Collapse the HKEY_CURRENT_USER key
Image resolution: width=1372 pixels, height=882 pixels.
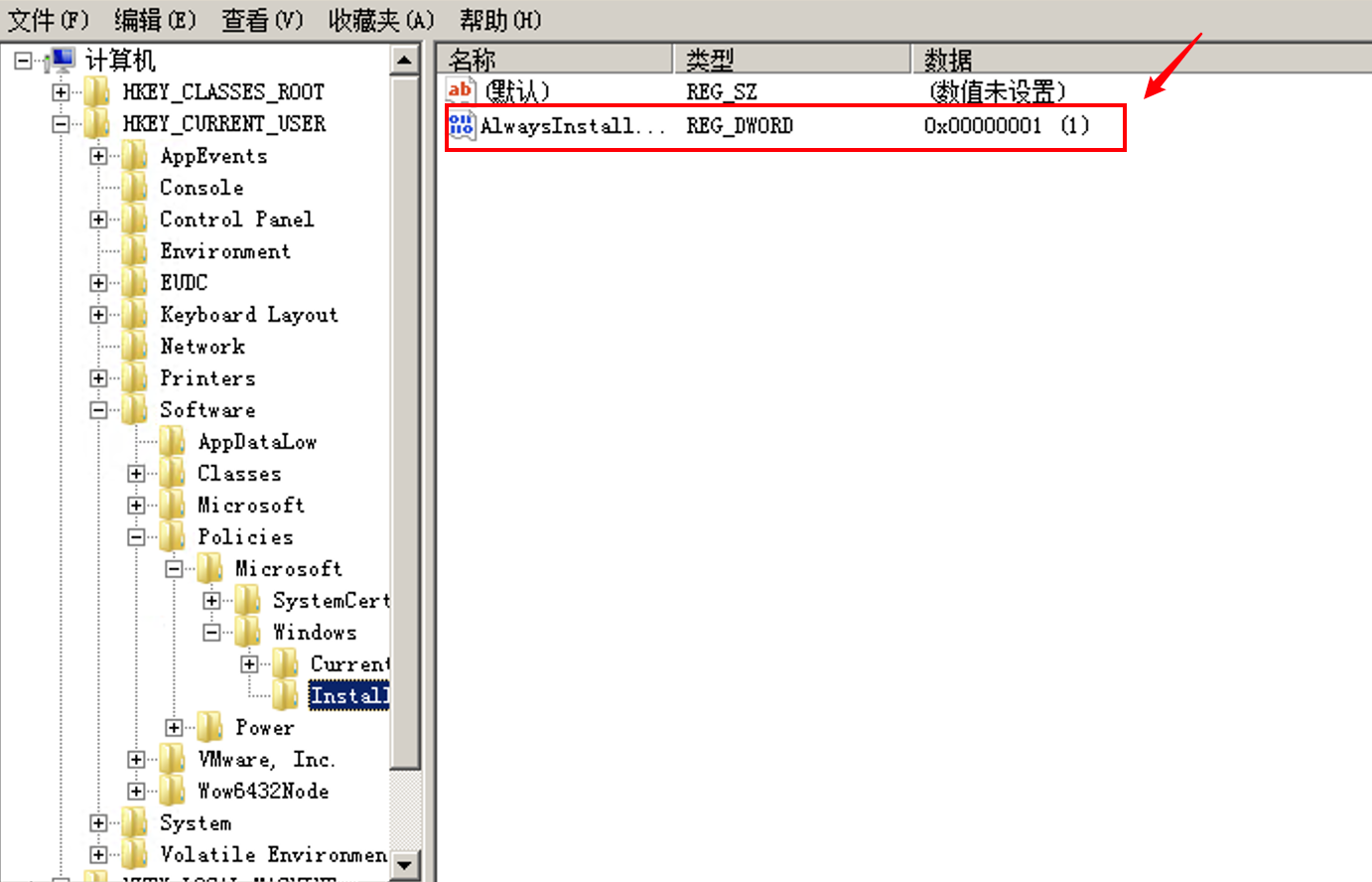(x=61, y=124)
